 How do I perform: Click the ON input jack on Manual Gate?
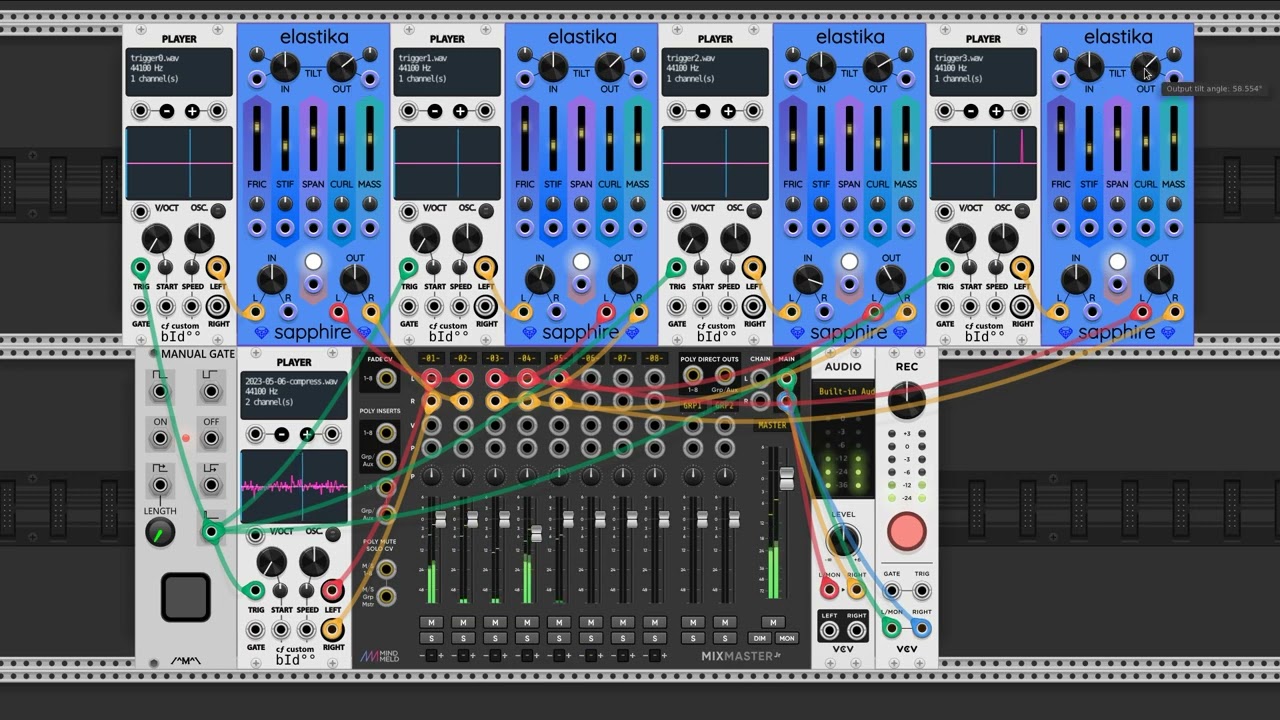160,440
